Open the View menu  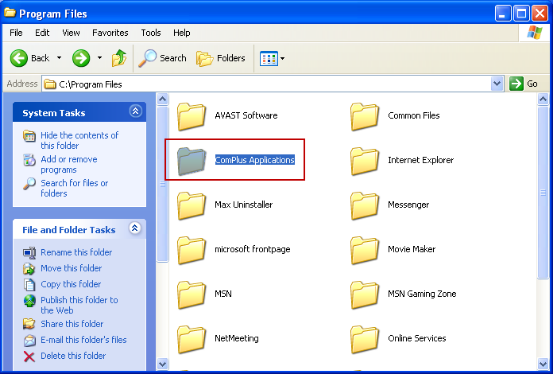[x=71, y=33]
